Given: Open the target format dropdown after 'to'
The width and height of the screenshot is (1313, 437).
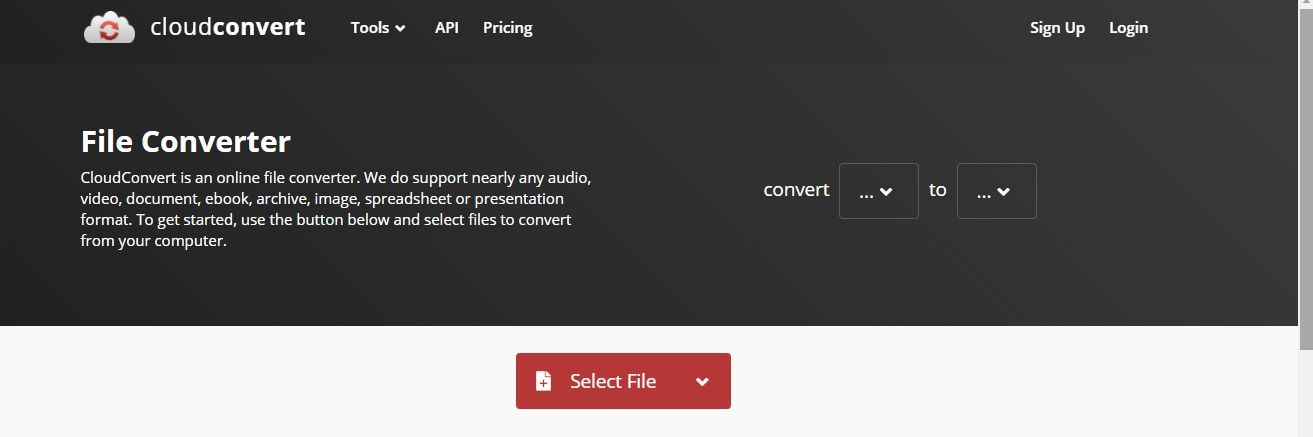Looking at the screenshot, I should pos(996,191).
